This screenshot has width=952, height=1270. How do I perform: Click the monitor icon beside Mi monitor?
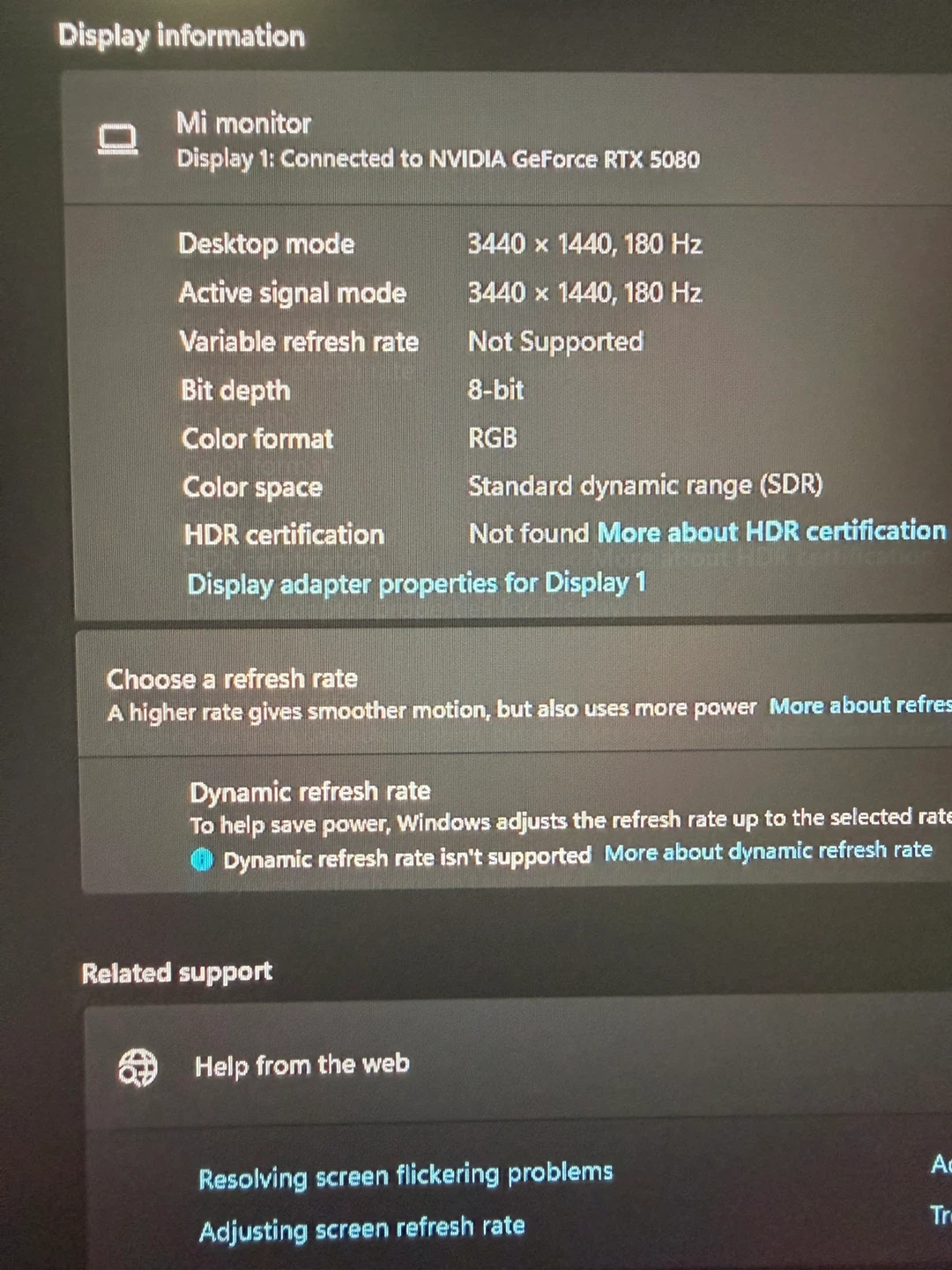point(117,139)
